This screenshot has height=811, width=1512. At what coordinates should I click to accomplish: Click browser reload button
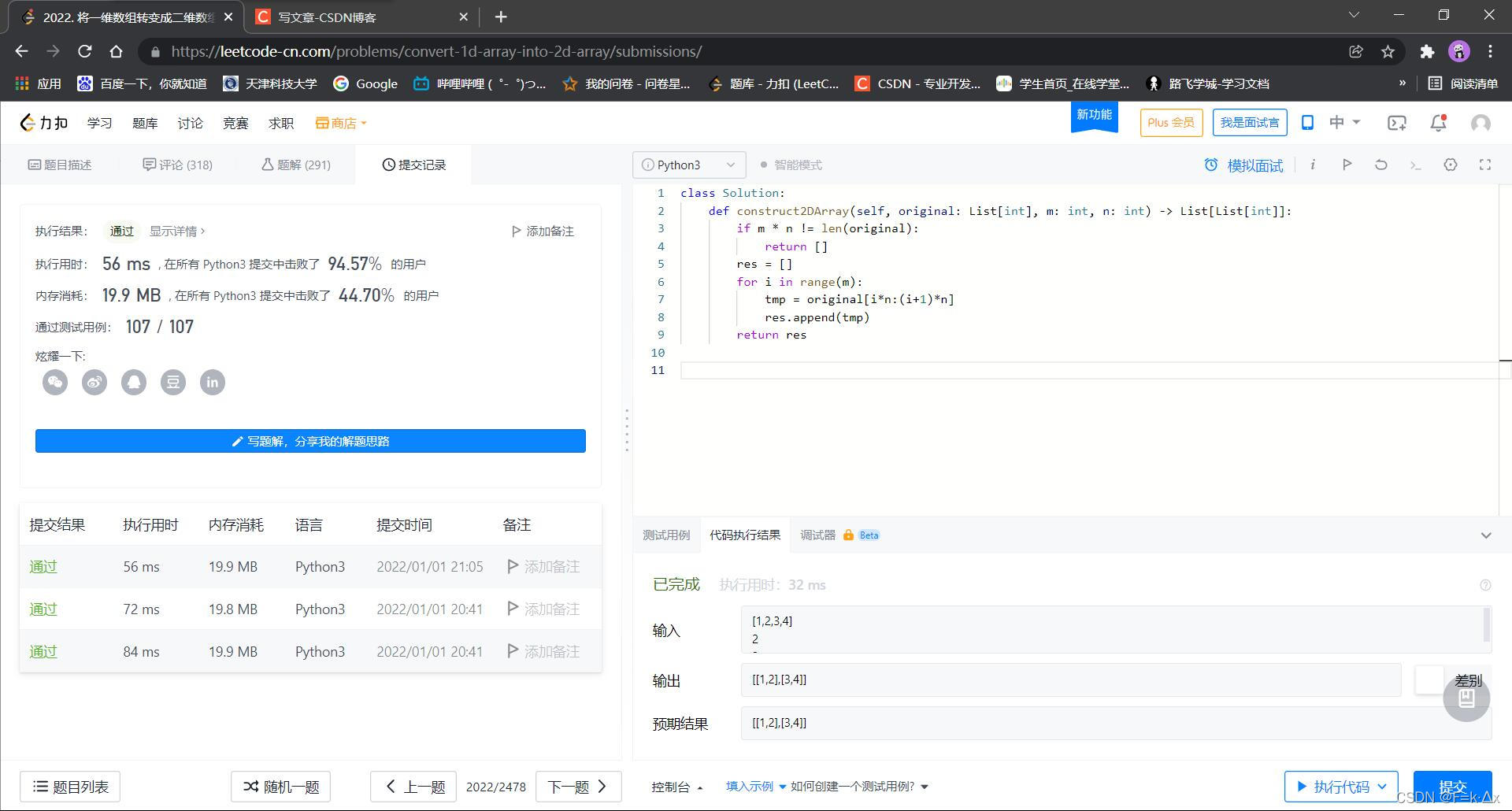[x=84, y=51]
